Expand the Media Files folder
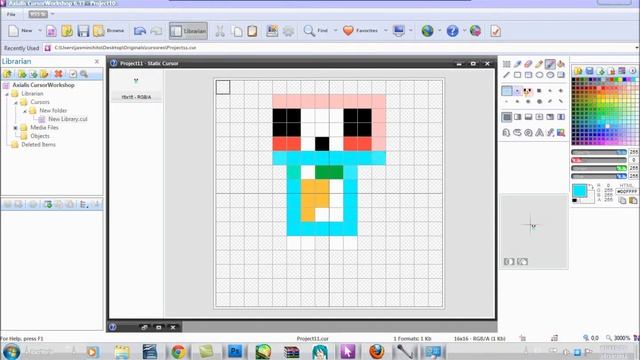640x360 pixels. pyautogui.click(x=16, y=128)
